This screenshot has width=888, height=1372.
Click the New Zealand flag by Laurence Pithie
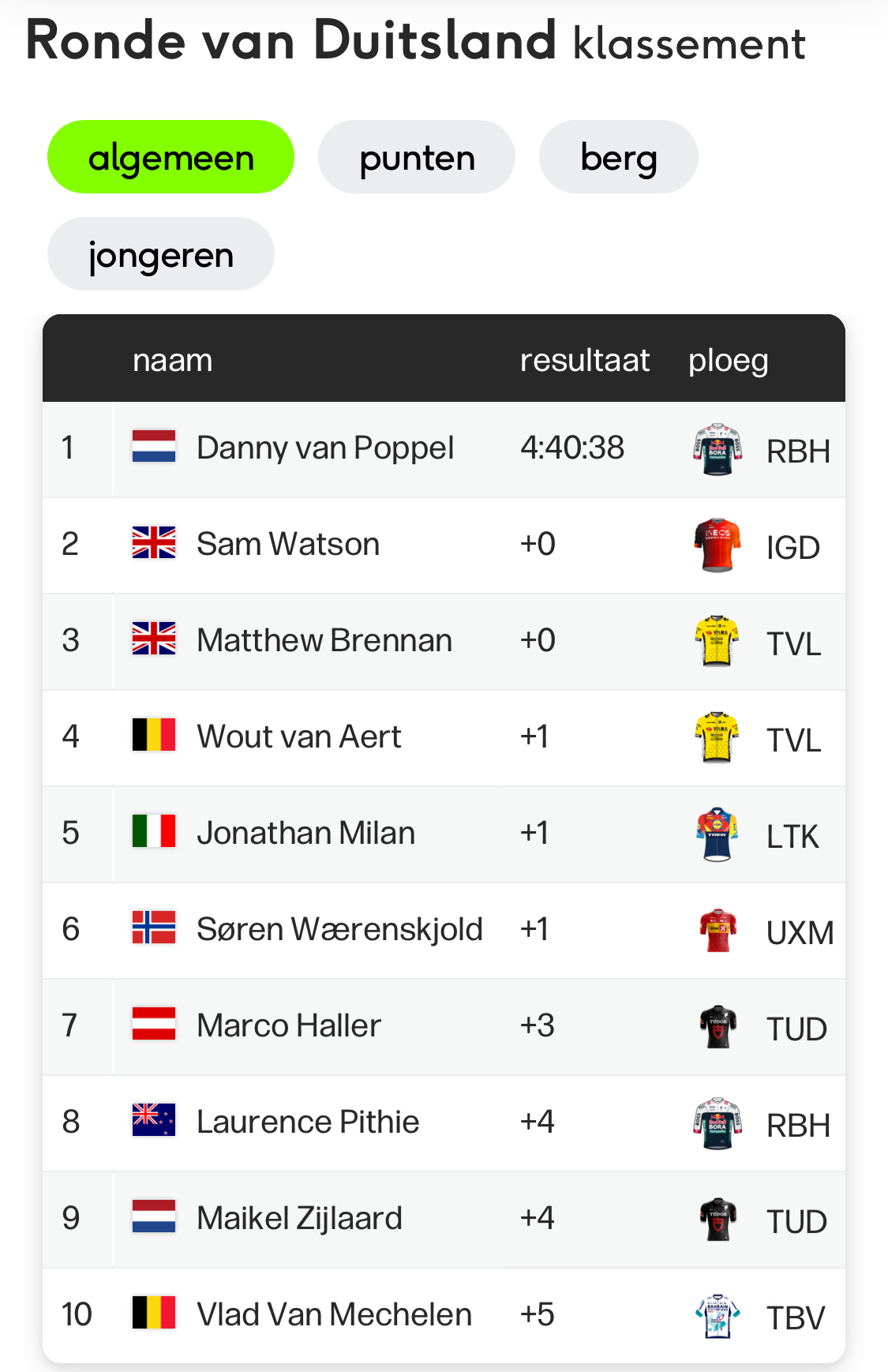coord(154,1121)
